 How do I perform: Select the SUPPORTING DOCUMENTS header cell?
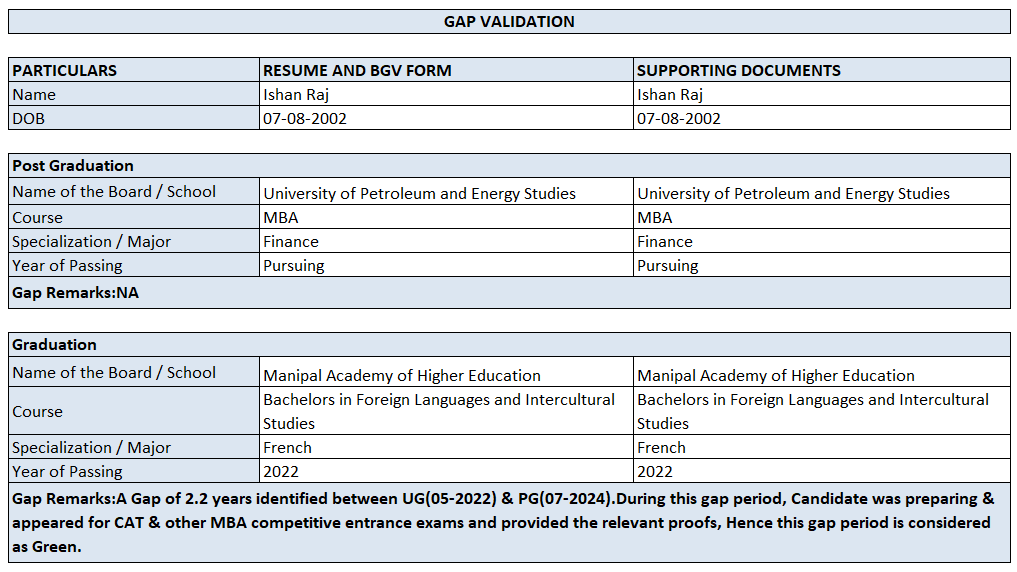point(822,70)
